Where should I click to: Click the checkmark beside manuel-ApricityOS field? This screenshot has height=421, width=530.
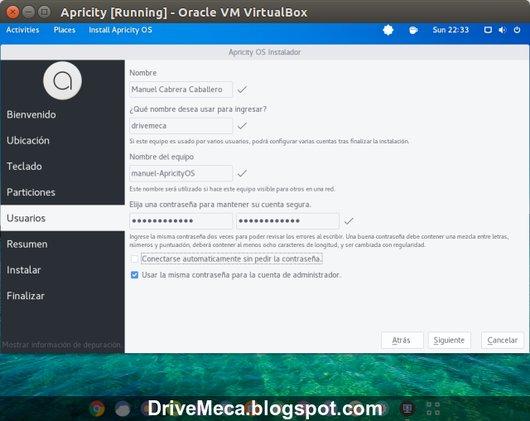[x=242, y=174]
